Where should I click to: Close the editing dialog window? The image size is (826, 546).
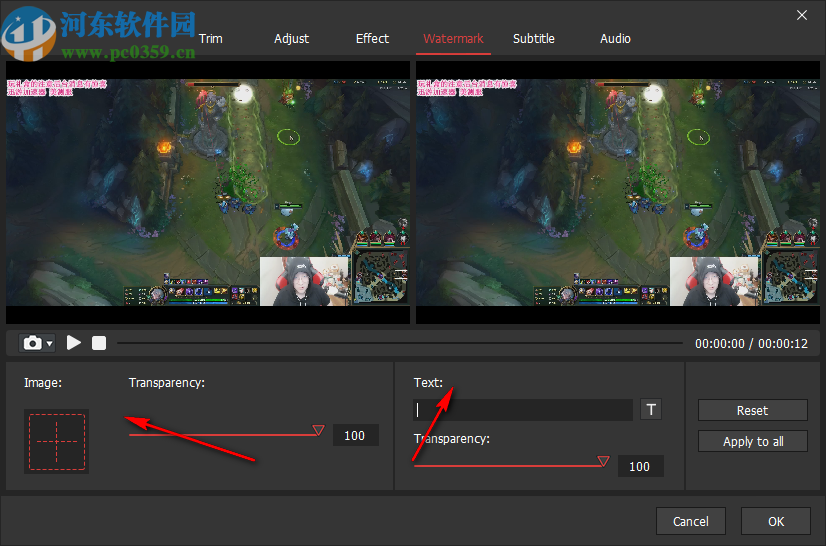pyautogui.click(x=802, y=15)
